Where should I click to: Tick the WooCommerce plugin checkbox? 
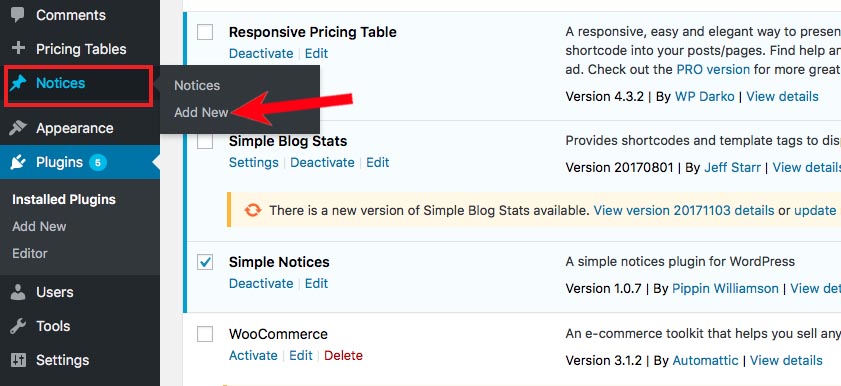click(205, 334)
